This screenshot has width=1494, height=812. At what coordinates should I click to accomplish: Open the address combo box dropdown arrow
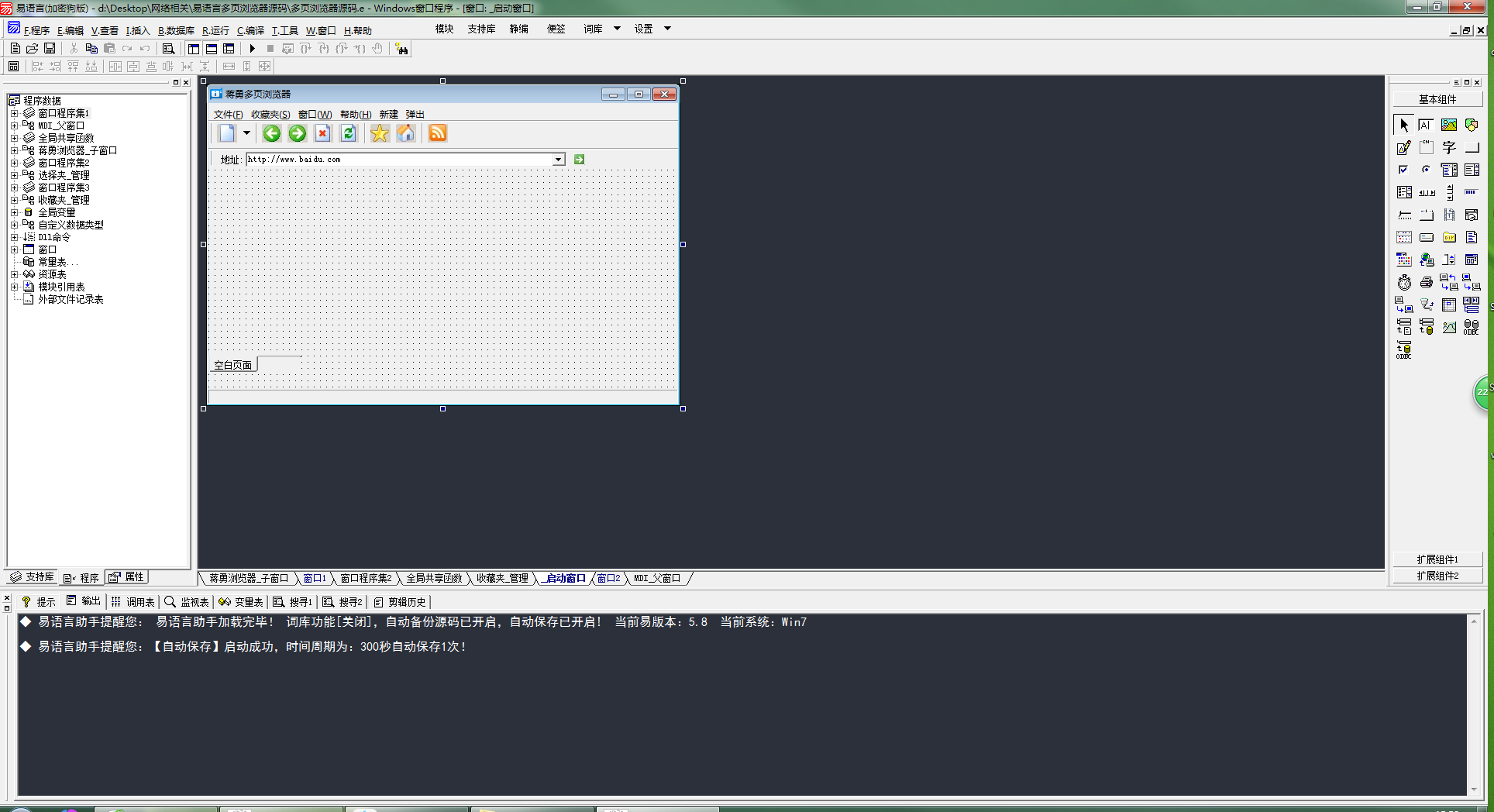[x=558, y=160]
